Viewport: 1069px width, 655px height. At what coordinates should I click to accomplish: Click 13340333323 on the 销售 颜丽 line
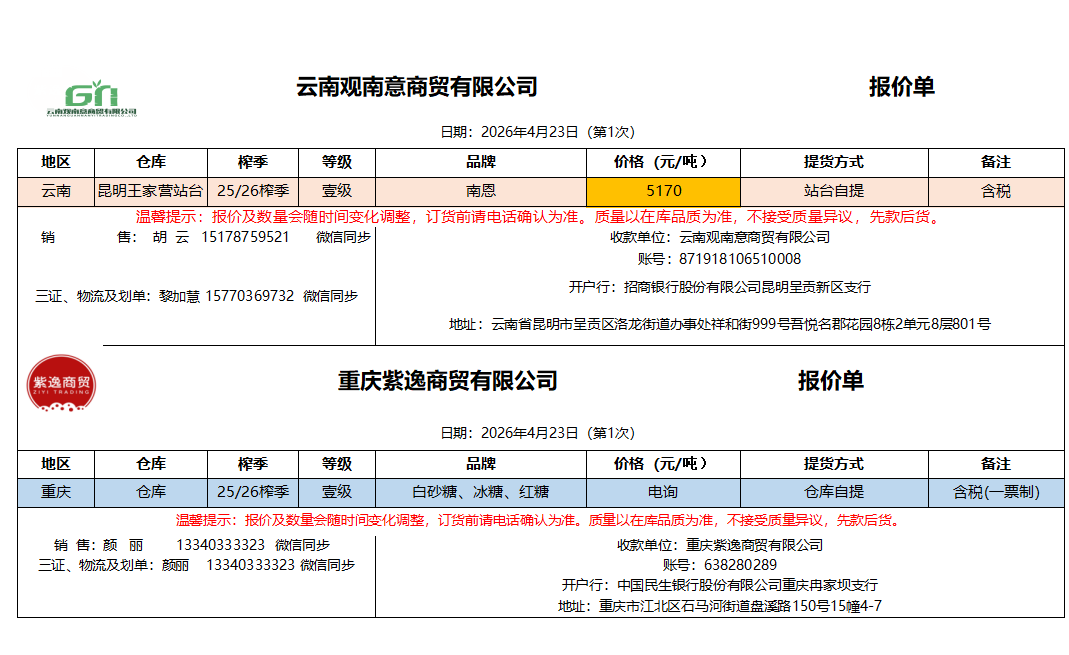pyautogui.click(x=220, y=545)
